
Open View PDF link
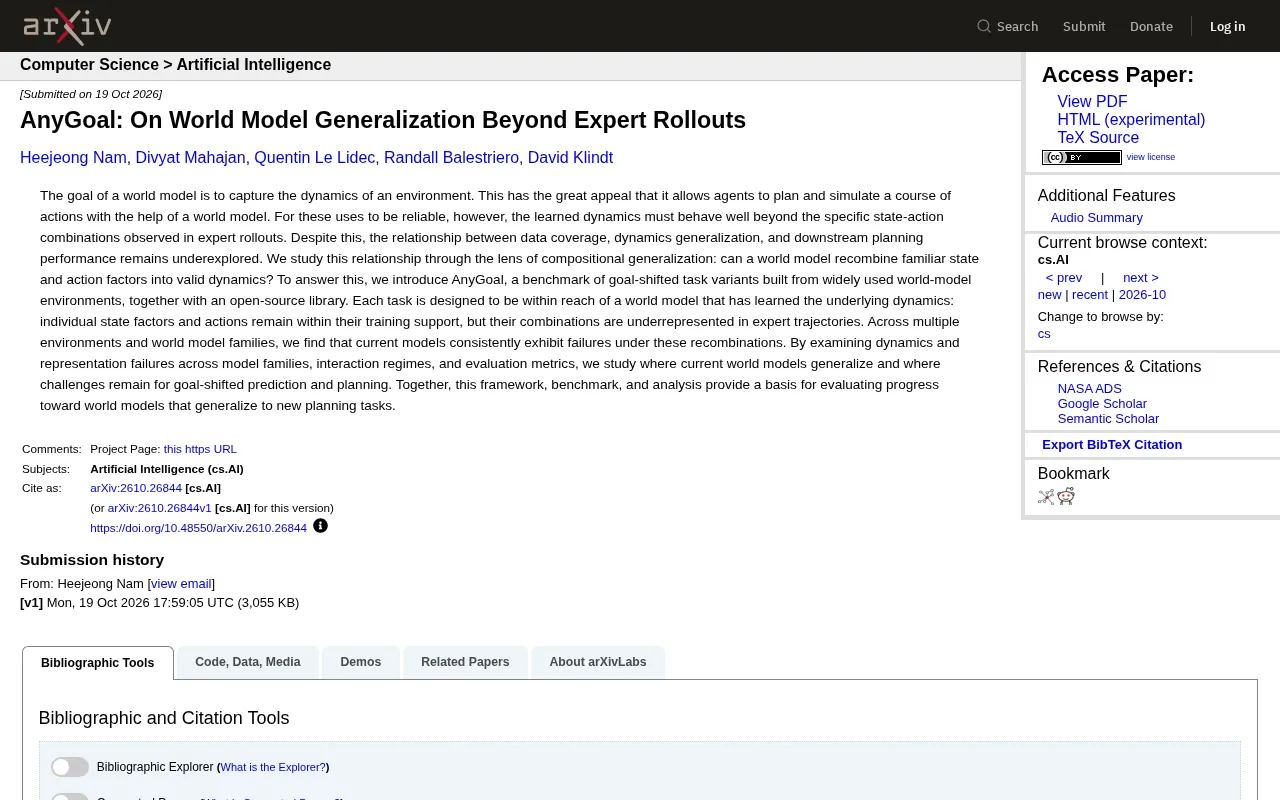(1092, 102)
